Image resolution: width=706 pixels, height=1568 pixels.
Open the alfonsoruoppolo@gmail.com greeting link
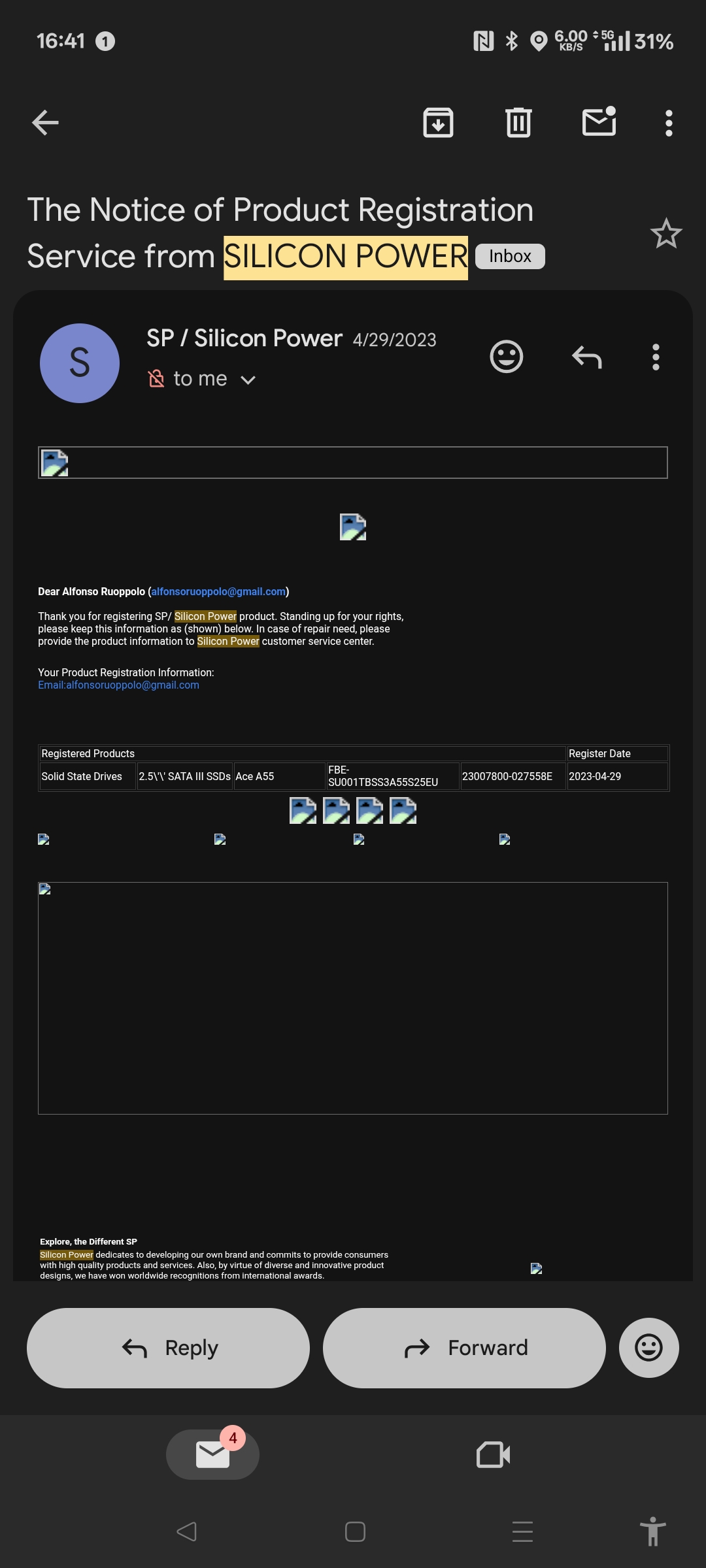[218, 591]
